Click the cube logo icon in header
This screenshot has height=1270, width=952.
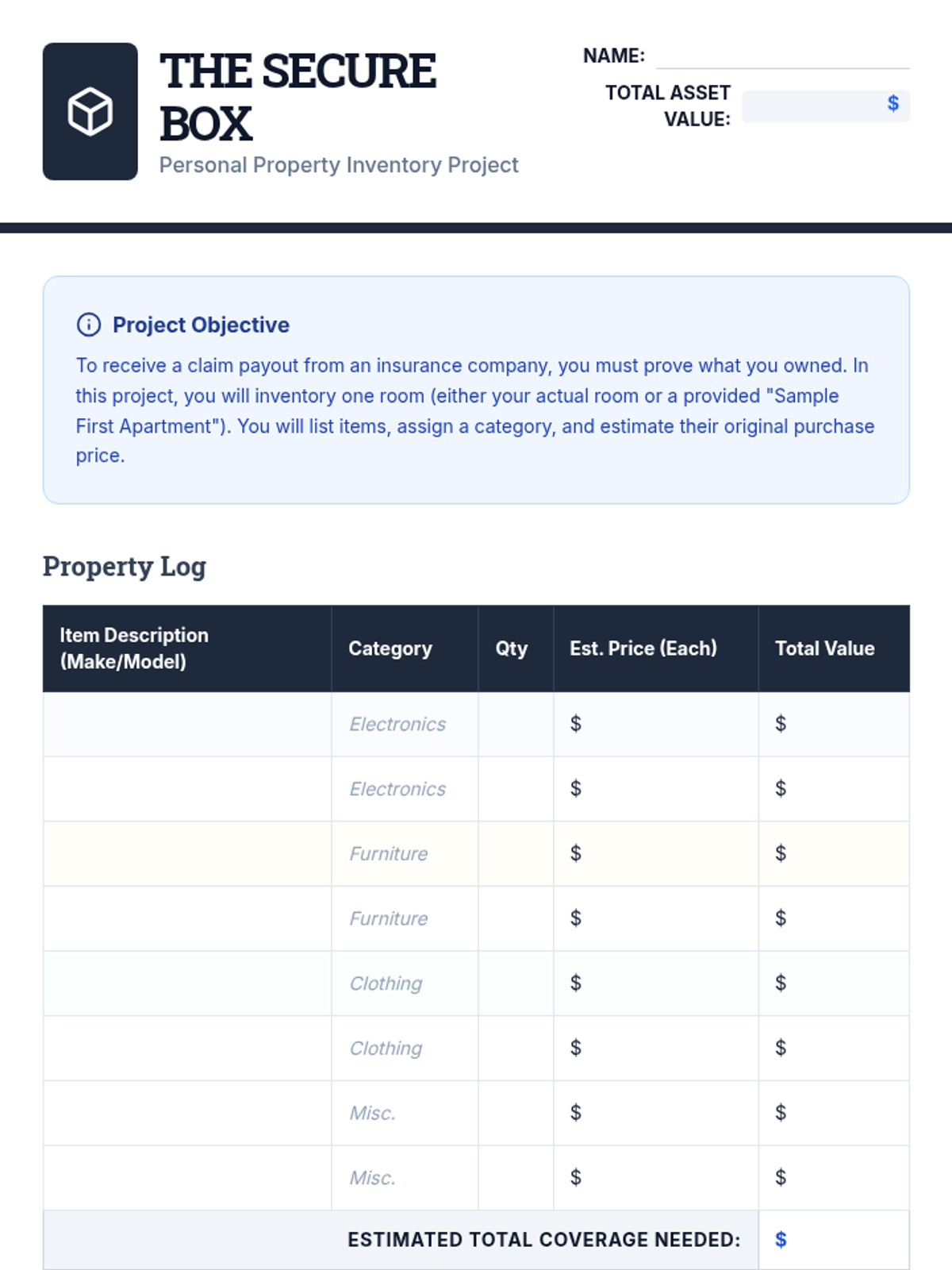click(90, 111)
